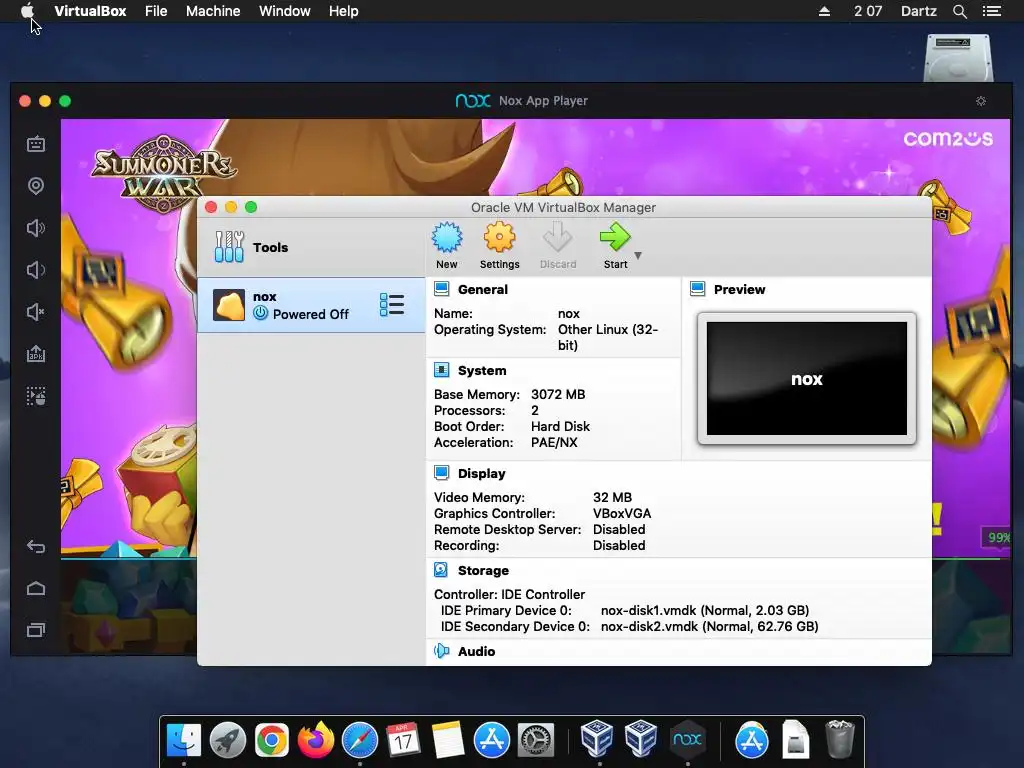Click Nox keyboard control icon in sidebar
The image size is (1024, 768).
pyautogui.click(x=36, y=144)
